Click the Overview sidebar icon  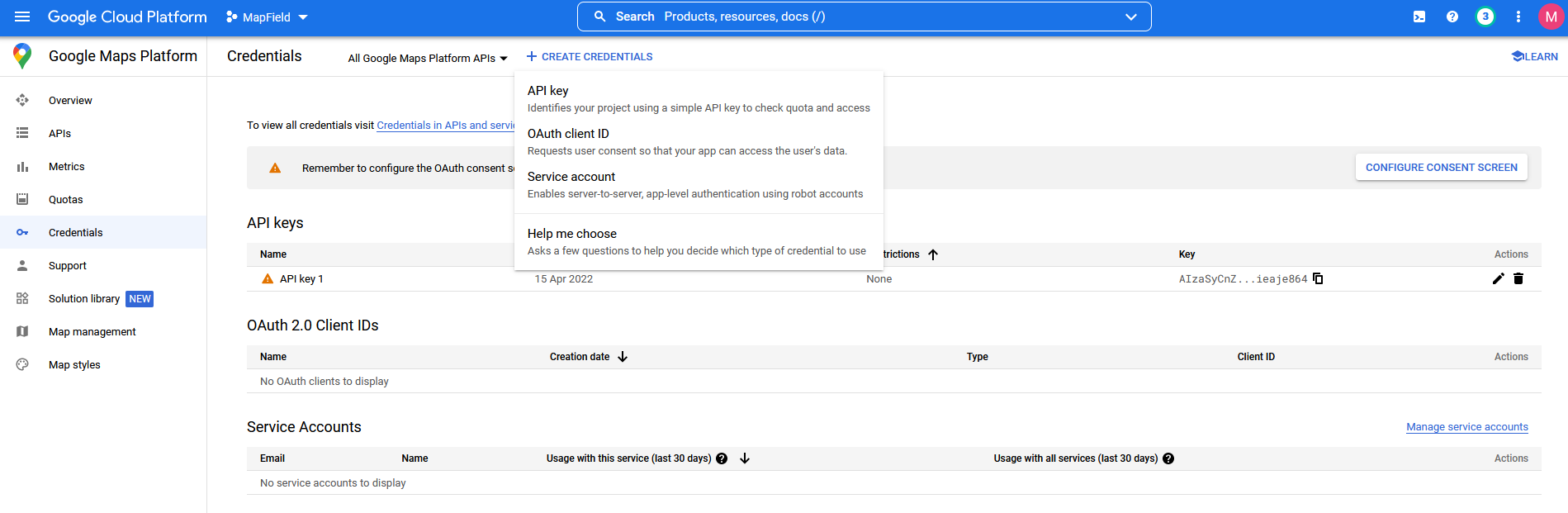tap(22, 100)
